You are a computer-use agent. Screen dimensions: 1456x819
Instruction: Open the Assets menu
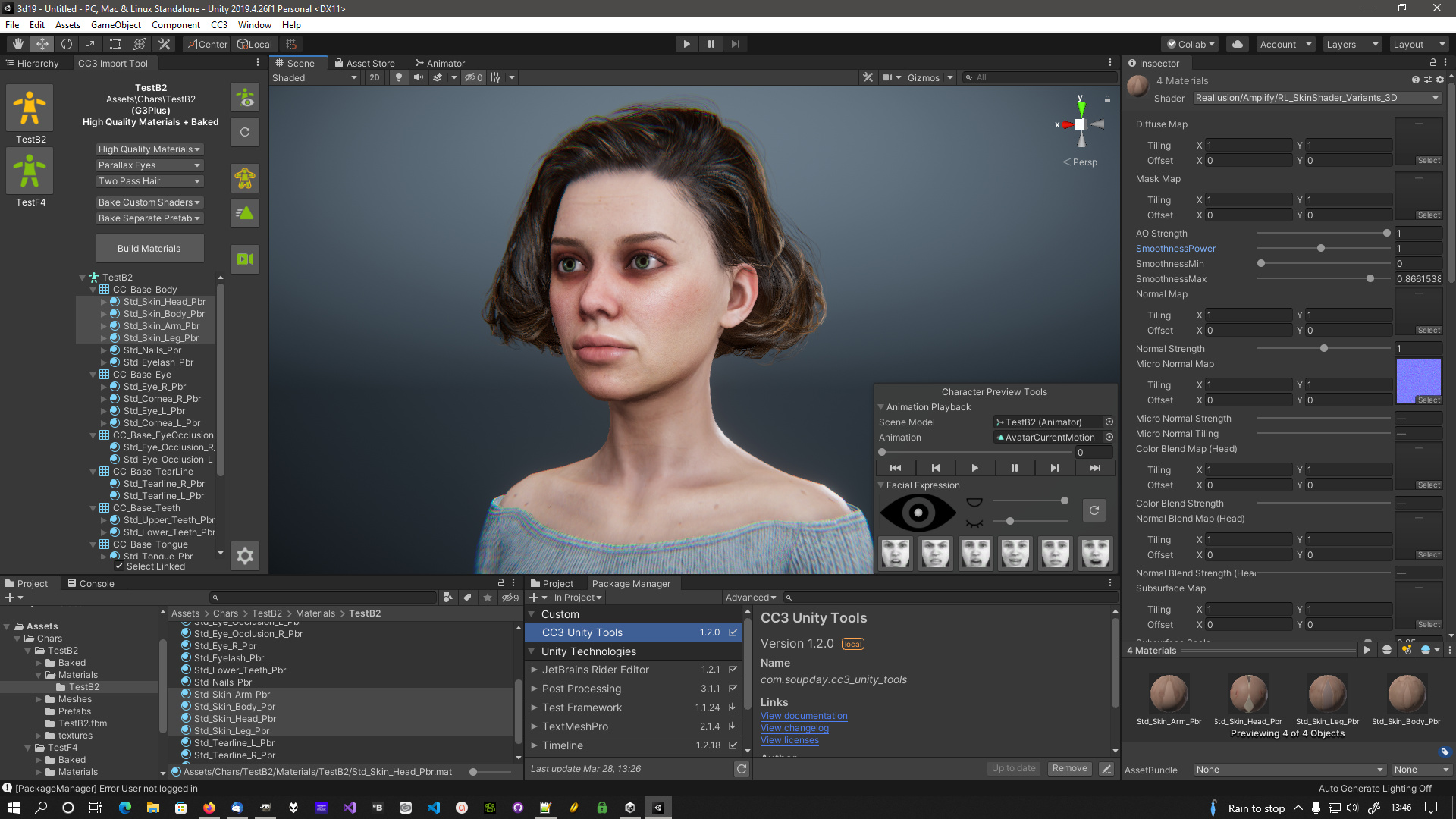coord(67,25)
